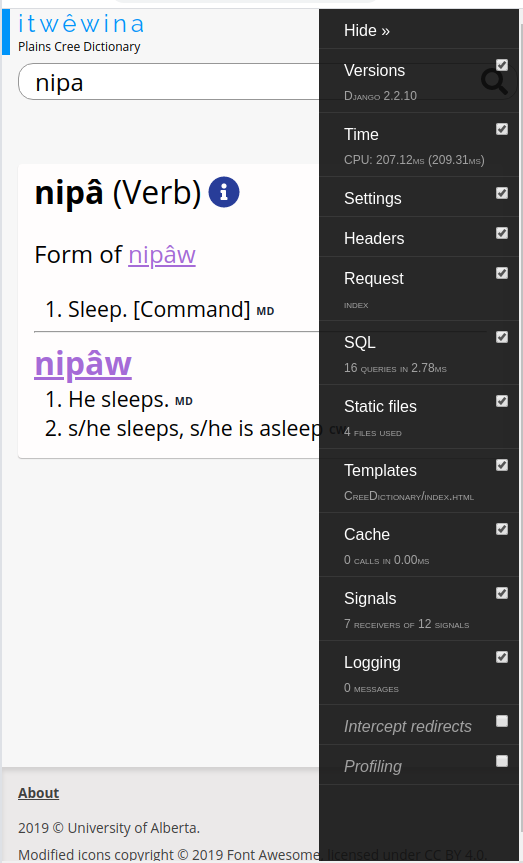523x863 pixels.
Task: Uncheck the Time panel checkbox
Action: pyautogui.click(x=502, y=129)
